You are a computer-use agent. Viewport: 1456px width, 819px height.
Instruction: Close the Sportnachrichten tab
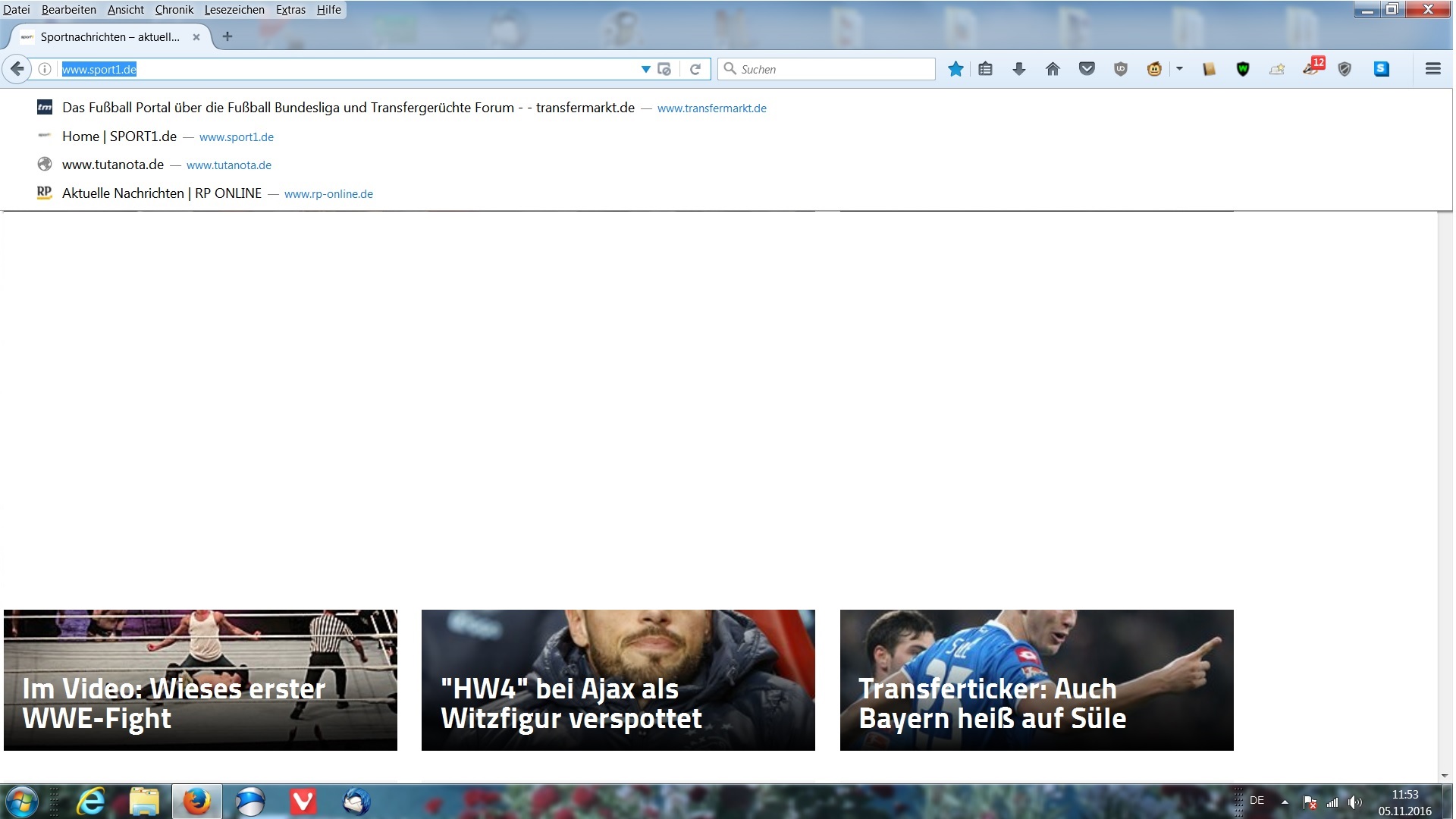pos(196,36)
